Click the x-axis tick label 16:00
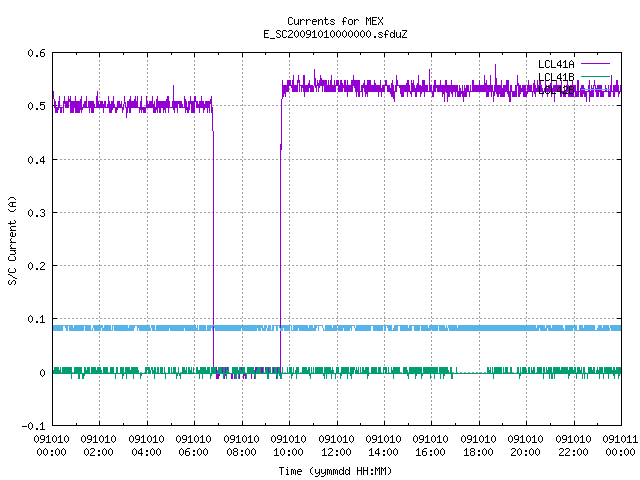640x480 pixels. click(x=430, y=452)
